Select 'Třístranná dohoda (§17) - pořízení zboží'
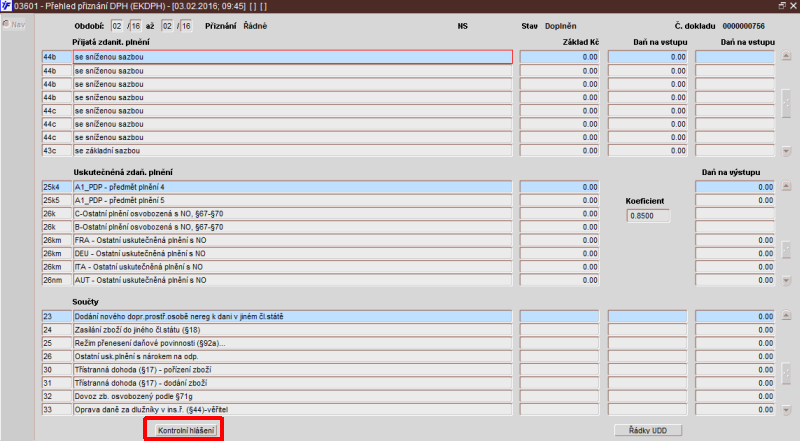 (x=292, y=370)
